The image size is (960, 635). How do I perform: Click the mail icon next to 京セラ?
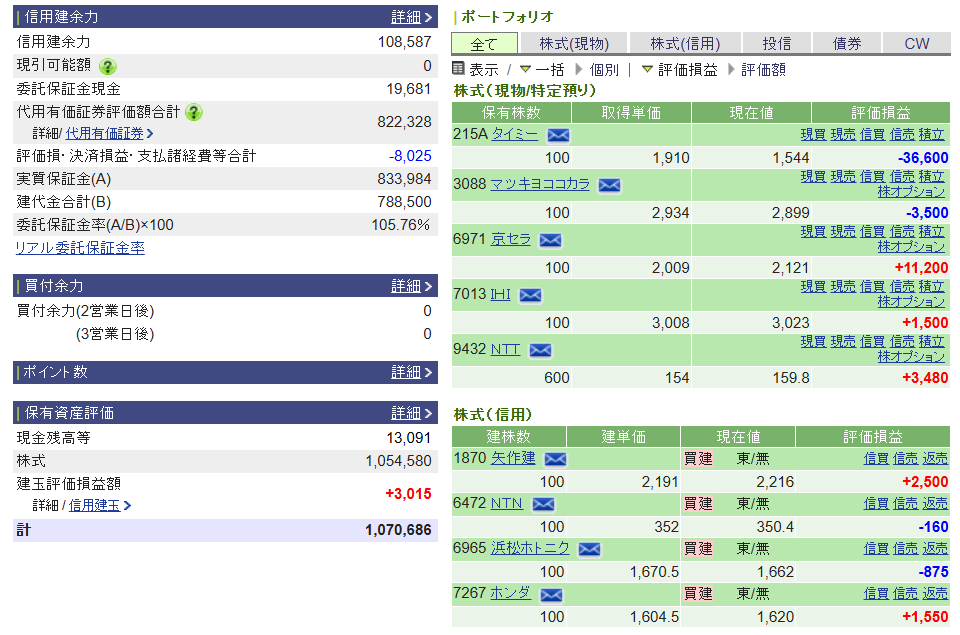click(x=550, y=240)
